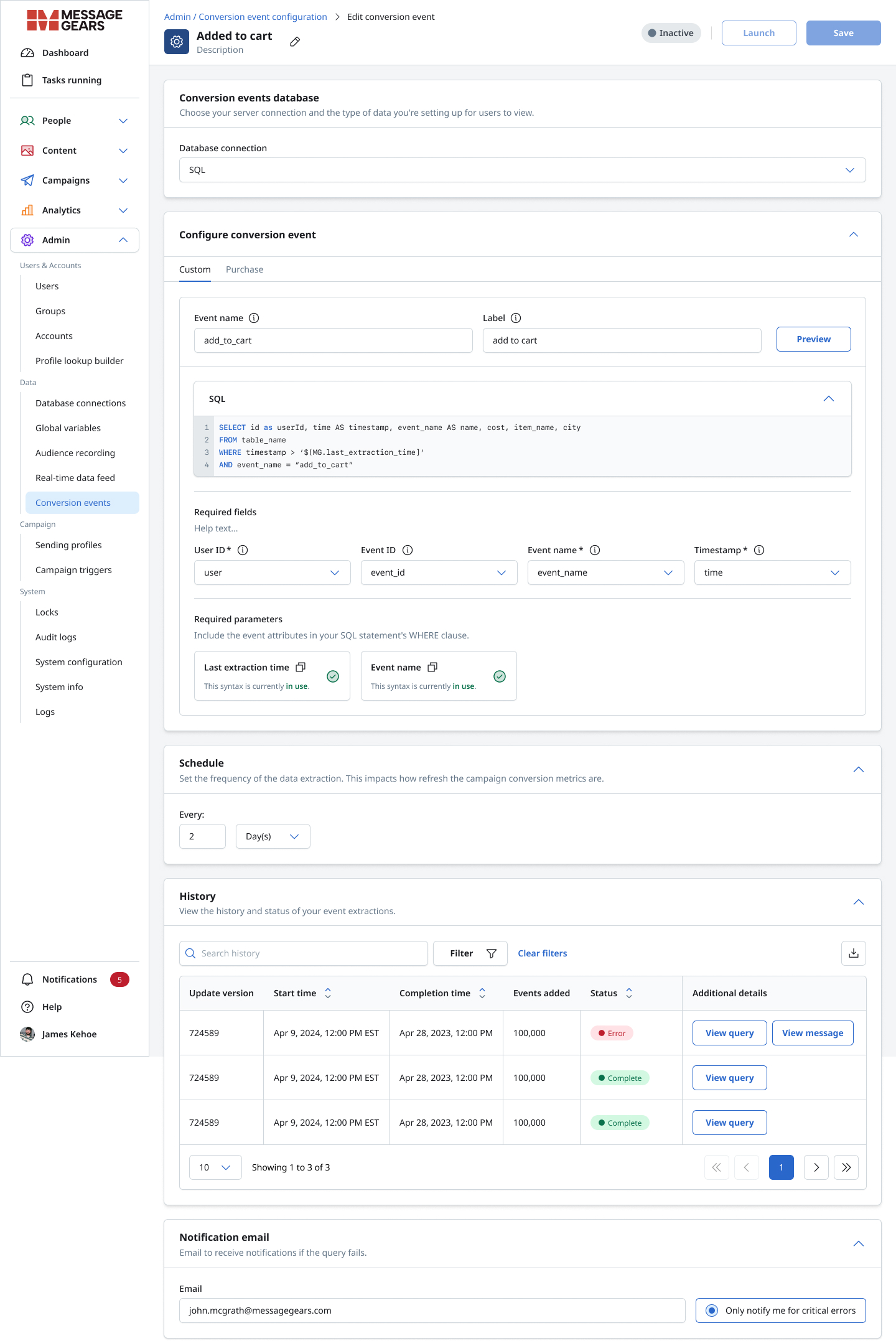Click the info icon next to Event name field
The height and width of the screenshot is (1341, 896).
tap(254, 318)
